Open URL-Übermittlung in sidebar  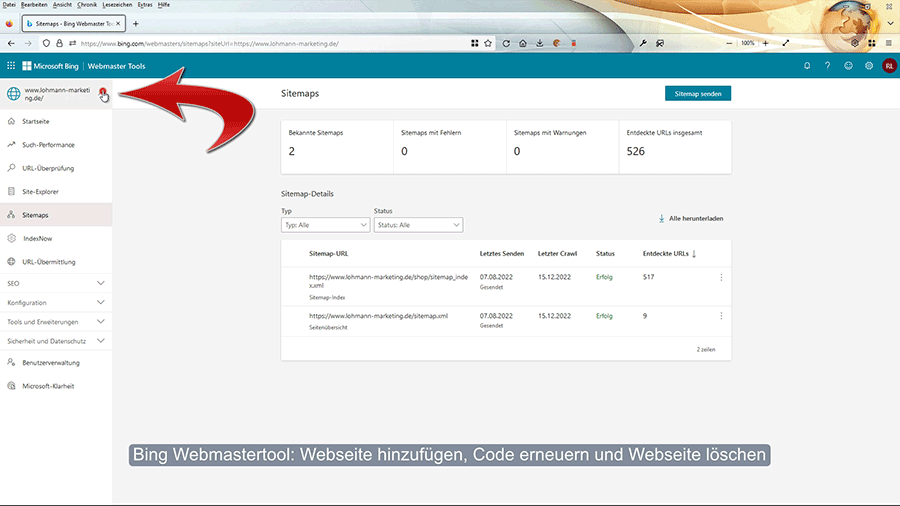coord(56,262)
